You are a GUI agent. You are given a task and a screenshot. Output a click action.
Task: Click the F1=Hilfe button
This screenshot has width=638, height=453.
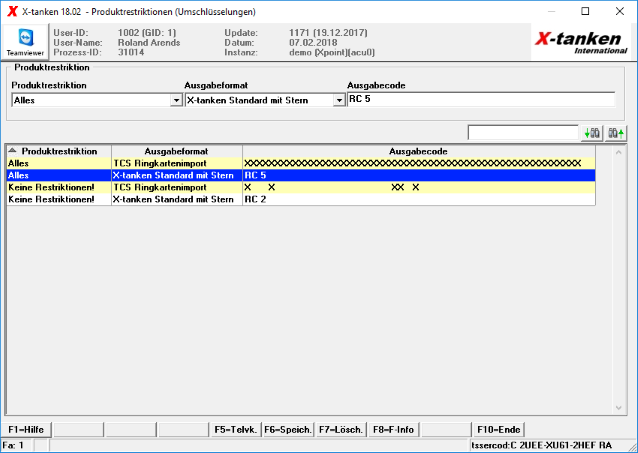(x=26, y=430)
